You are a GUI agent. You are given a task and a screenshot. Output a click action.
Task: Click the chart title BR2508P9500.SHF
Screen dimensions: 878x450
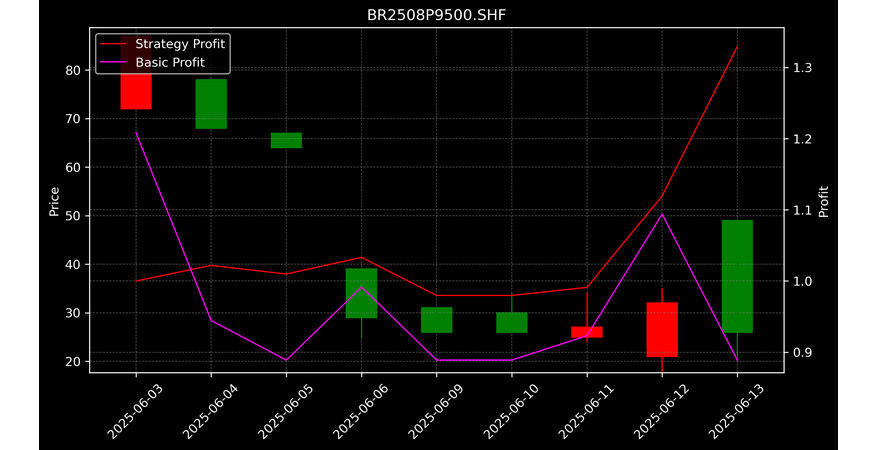tap(436, 15)
